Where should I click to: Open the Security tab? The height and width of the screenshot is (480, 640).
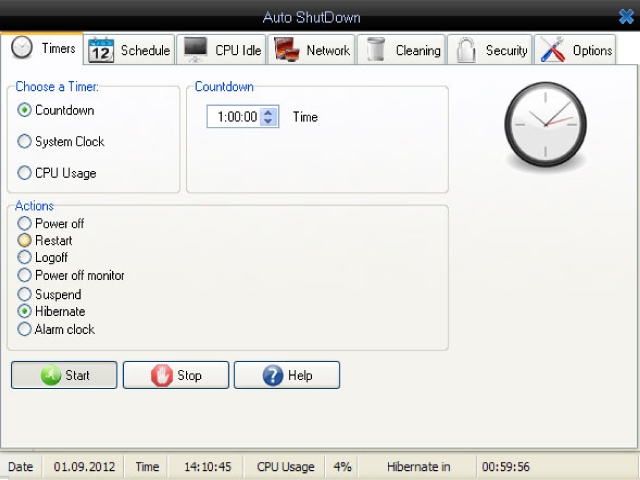pos(490,50)
